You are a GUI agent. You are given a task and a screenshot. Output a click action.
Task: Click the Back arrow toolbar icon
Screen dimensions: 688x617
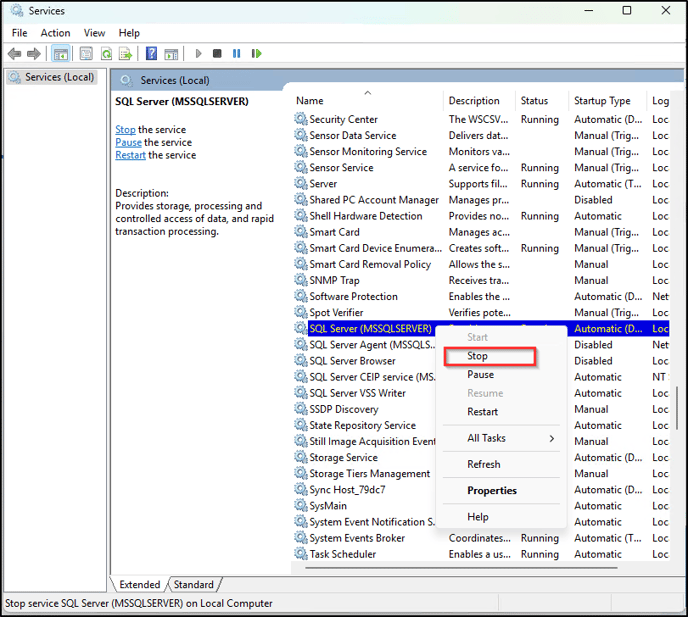tap(14, 54)
